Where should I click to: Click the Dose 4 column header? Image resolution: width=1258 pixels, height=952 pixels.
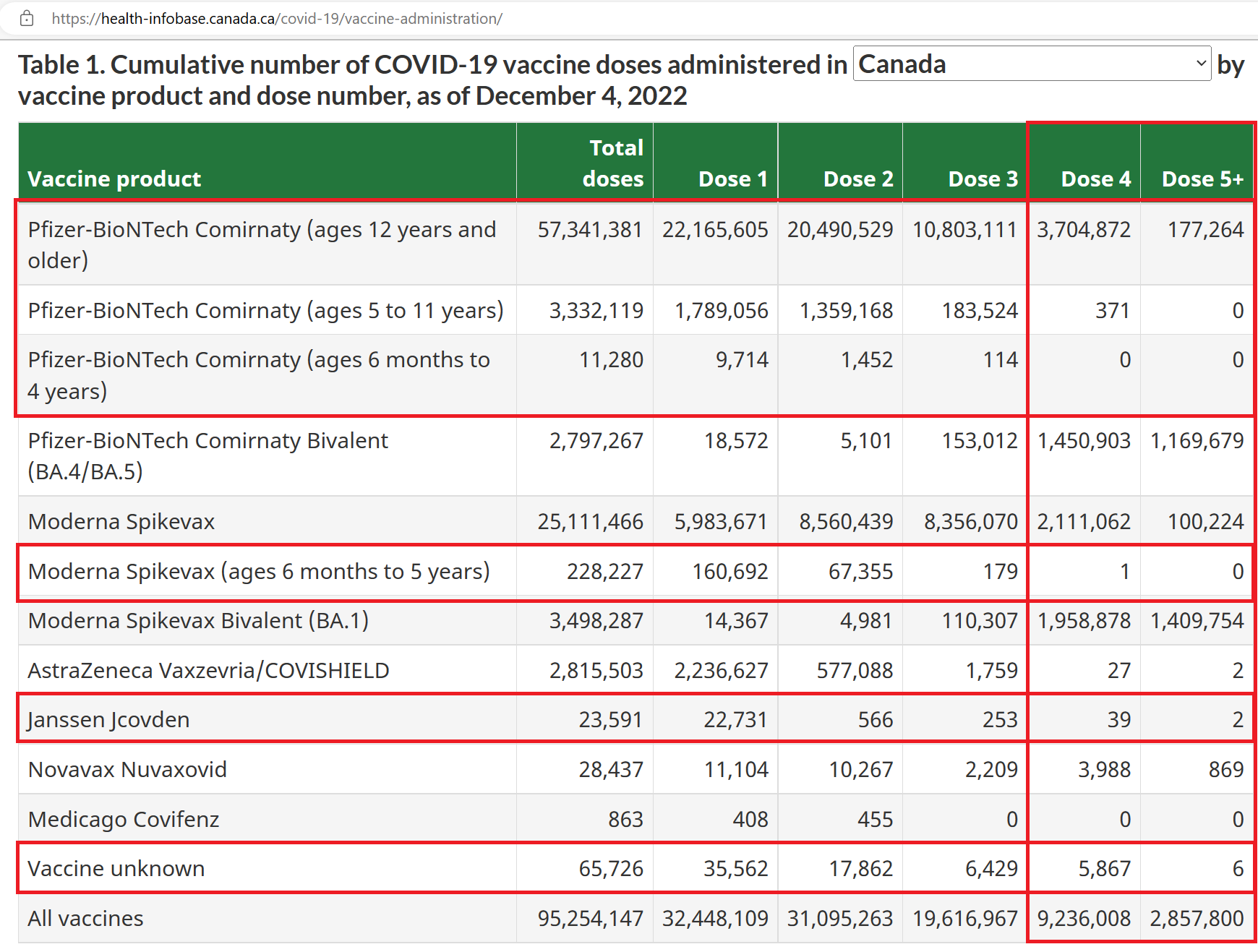pyautogui.click(x=1096, y=179)
